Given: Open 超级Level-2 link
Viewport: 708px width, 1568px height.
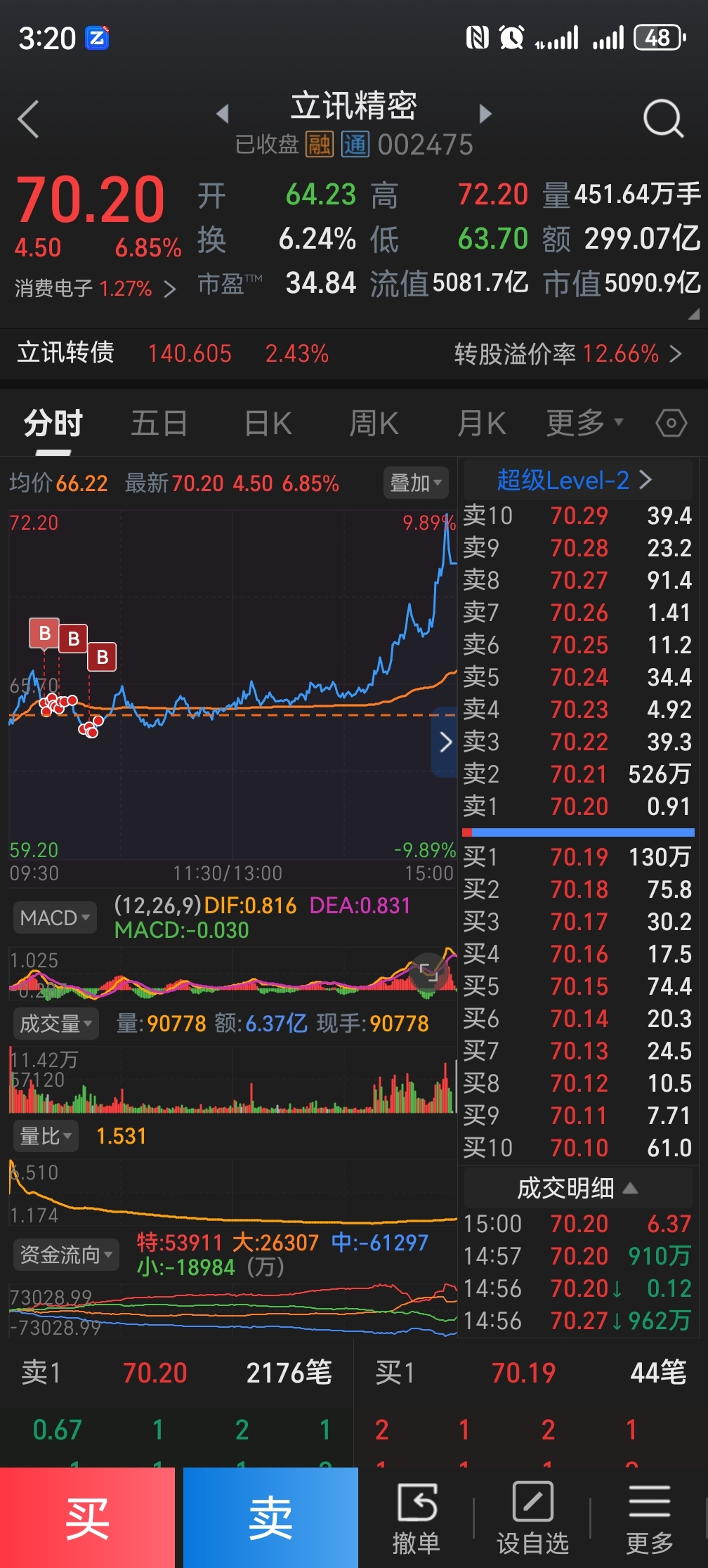Looking at the screenshot, I should 576,481.
